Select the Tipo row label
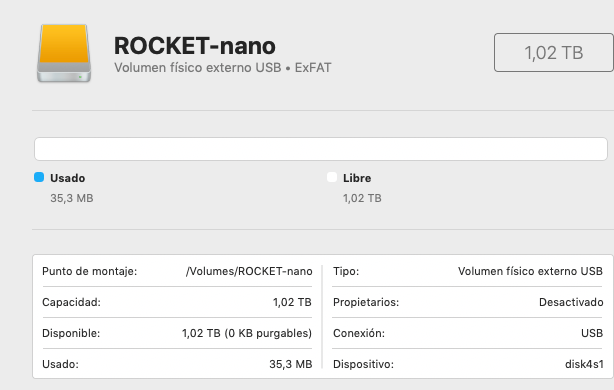614x390 pixels. (346, 271)
